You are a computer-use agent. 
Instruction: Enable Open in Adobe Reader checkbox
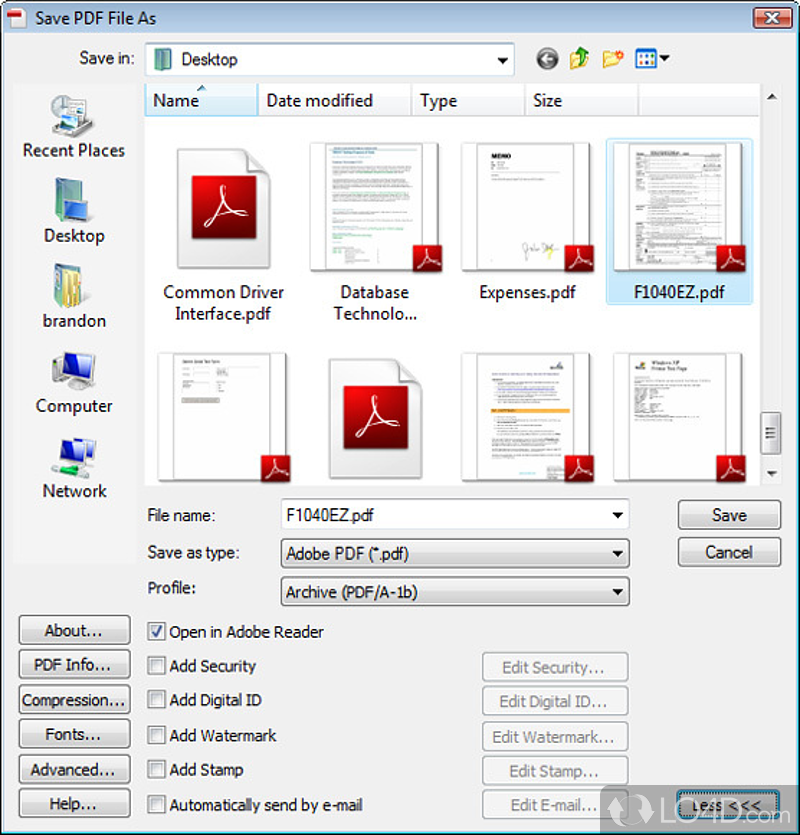coord(157,632)
